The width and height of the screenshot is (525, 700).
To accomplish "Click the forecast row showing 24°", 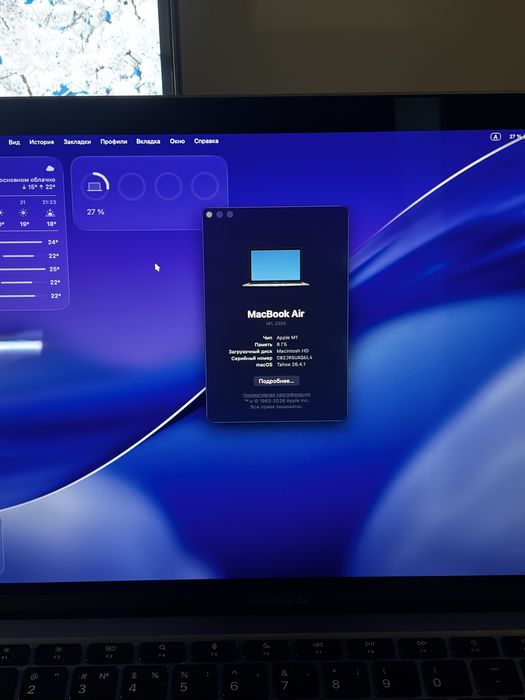I will coord(29,242).
